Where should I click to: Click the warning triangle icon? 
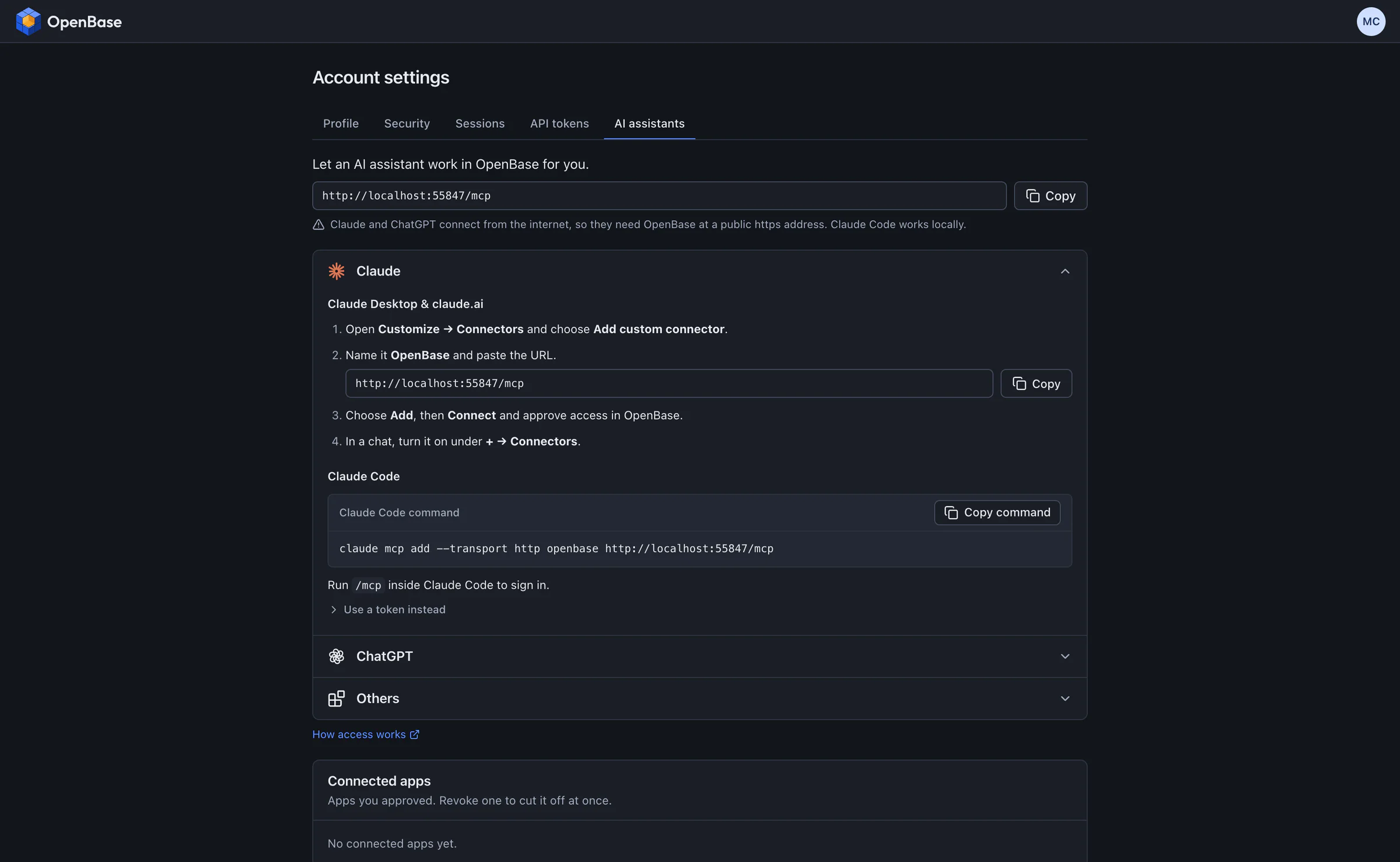[318, 225]
